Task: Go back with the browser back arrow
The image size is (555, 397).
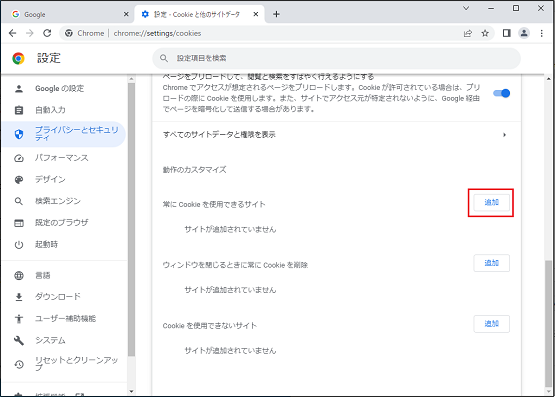Action: [13, 33]
